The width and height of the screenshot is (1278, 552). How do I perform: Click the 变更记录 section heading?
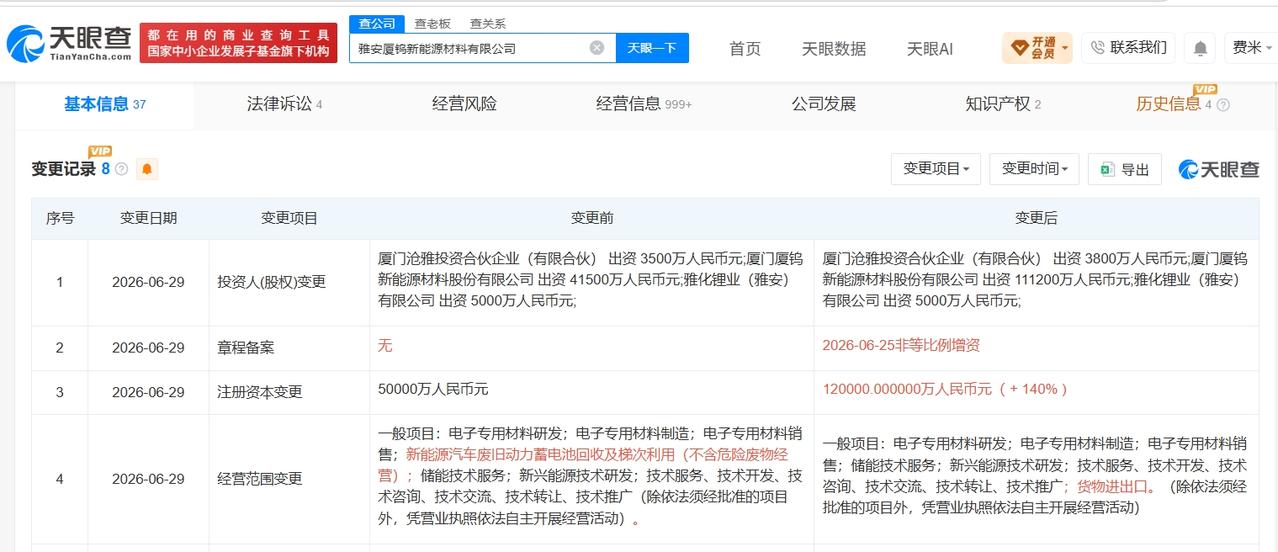click(x=63, y=169)
